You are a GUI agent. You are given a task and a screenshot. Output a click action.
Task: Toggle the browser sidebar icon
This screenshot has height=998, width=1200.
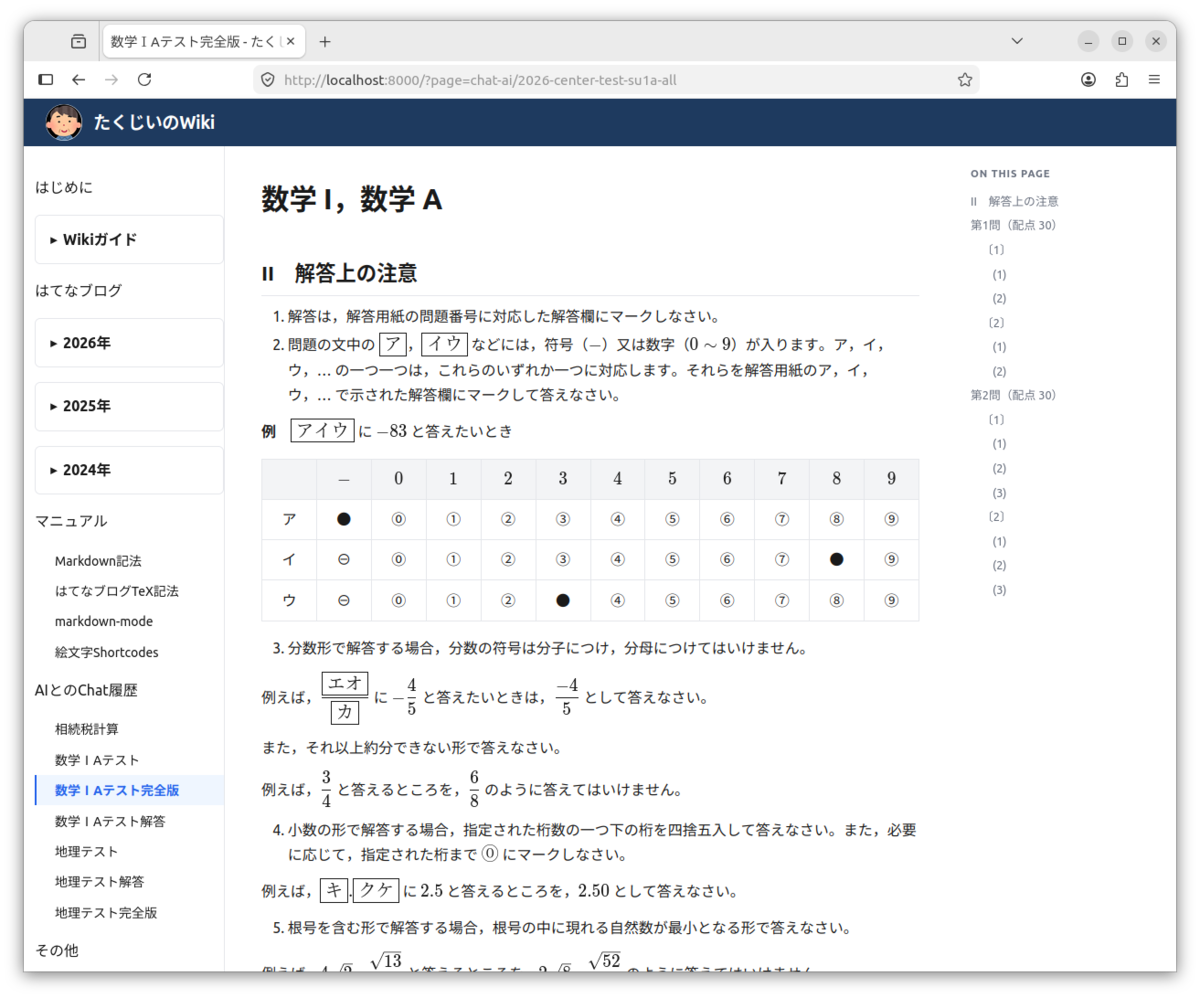coord(46,79)
